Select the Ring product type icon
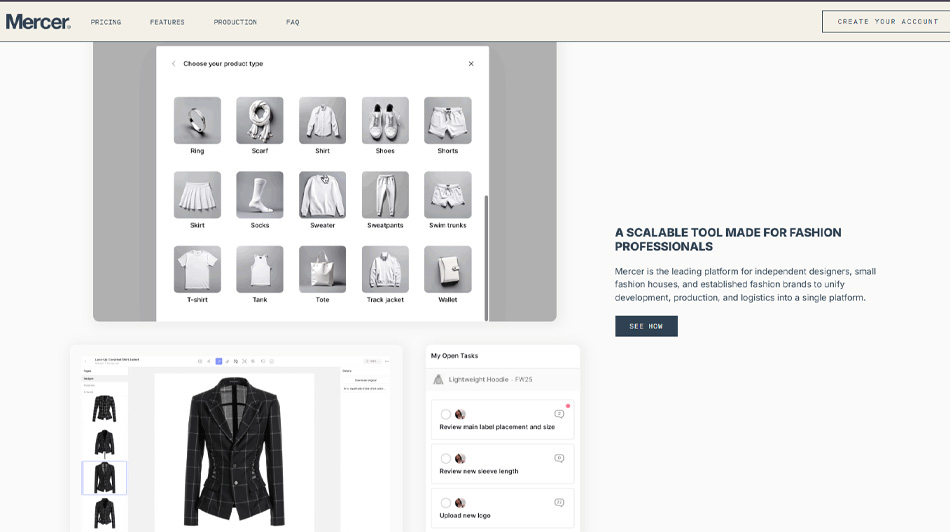This screenshot has height=532, width=950. coord(197,120)
